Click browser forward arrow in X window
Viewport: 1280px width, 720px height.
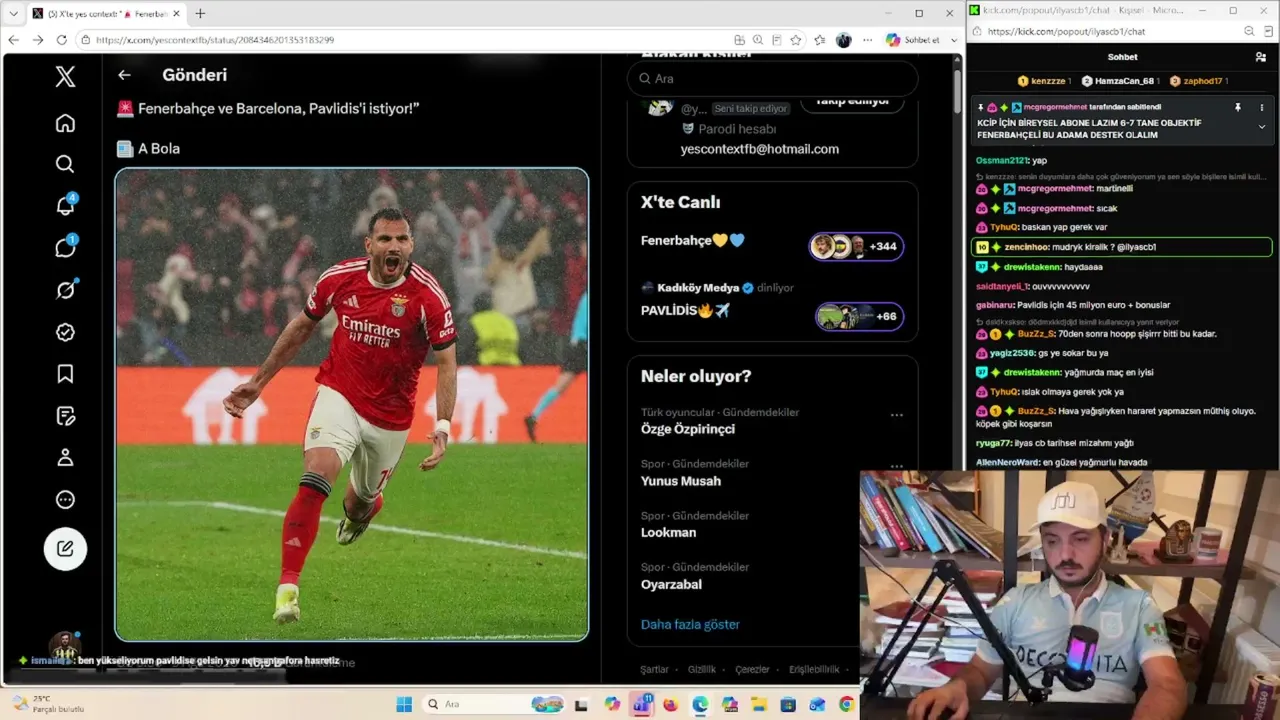point(38,40)
